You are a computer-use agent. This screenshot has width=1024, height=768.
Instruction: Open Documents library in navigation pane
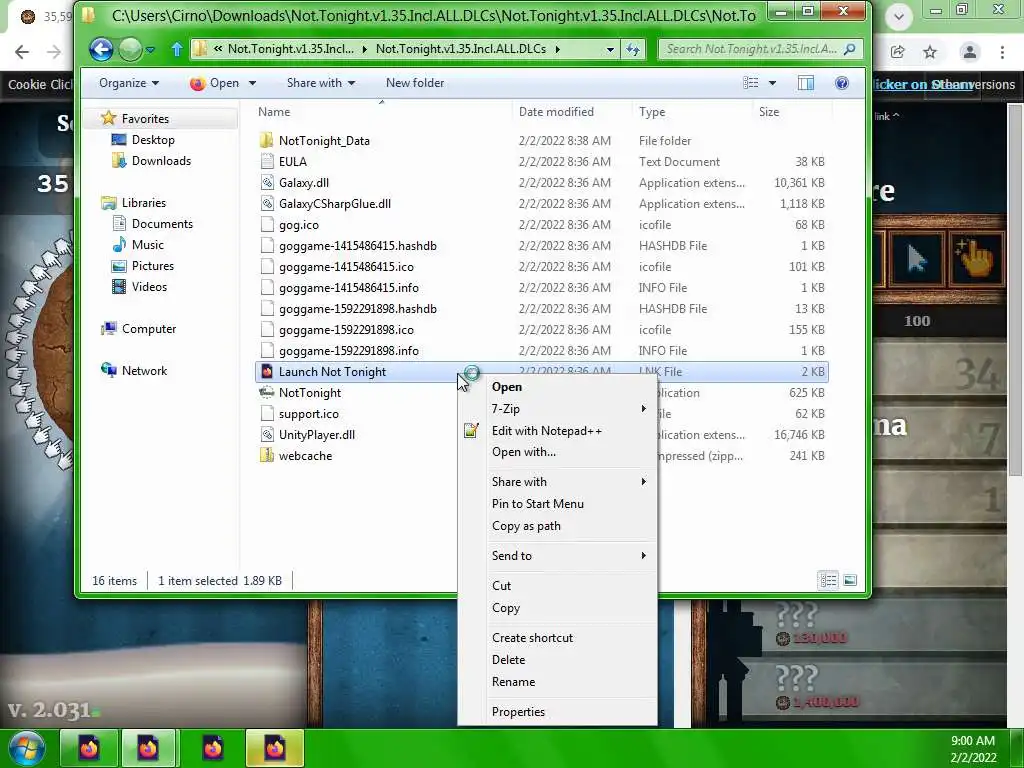[162, 223]
